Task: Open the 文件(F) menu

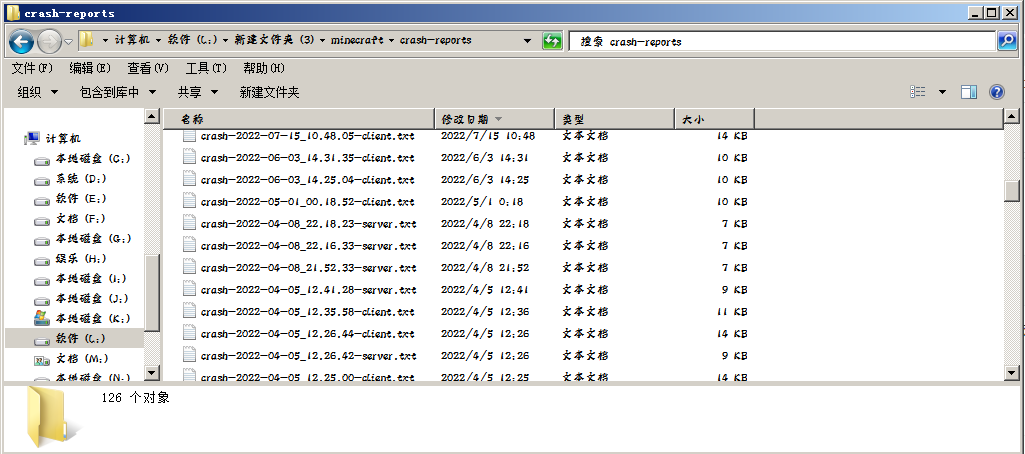Action: tap(32, 68)
